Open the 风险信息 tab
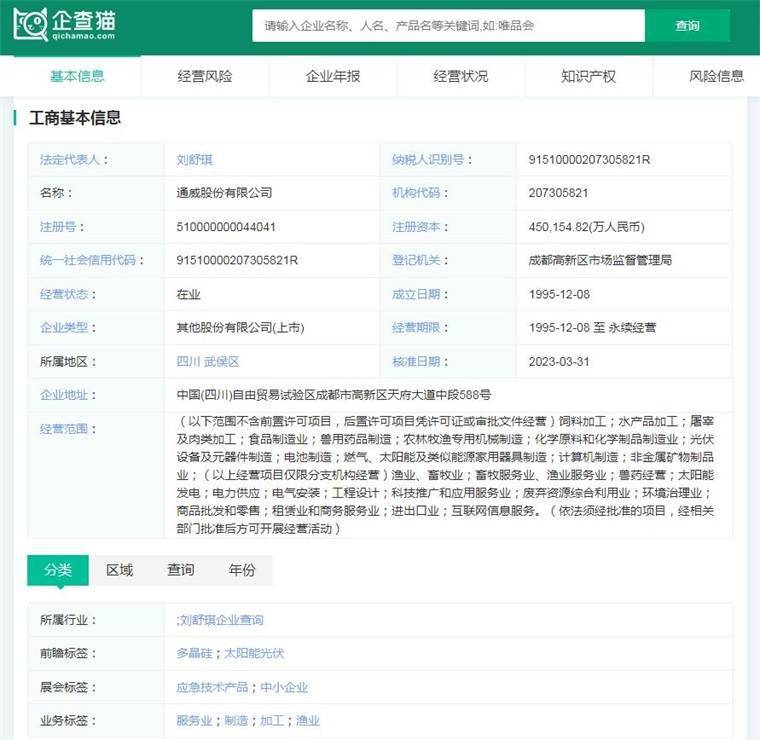Image resolution: width=760 pixels, height=740 pixels. point(716,76)
